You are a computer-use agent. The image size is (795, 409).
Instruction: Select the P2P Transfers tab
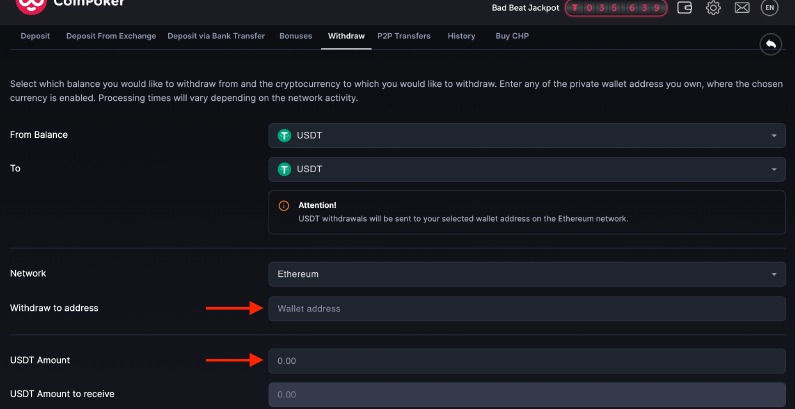coord(404,36)
